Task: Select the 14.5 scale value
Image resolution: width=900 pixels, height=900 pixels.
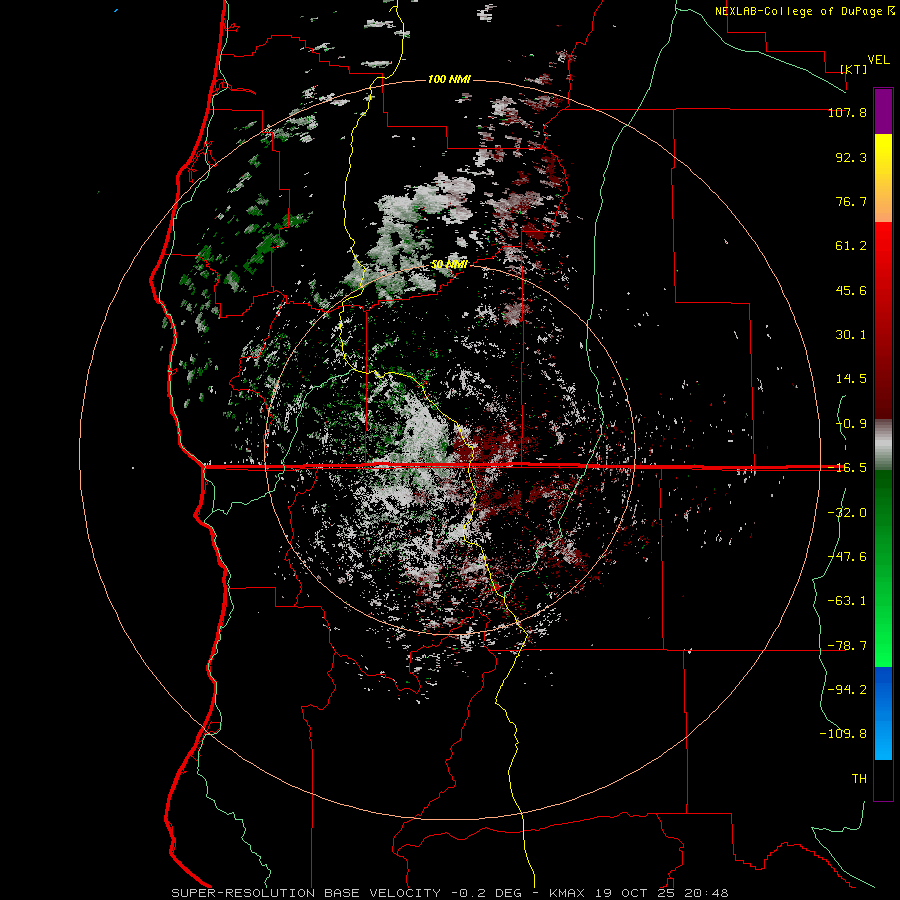Action: point(851,379)
